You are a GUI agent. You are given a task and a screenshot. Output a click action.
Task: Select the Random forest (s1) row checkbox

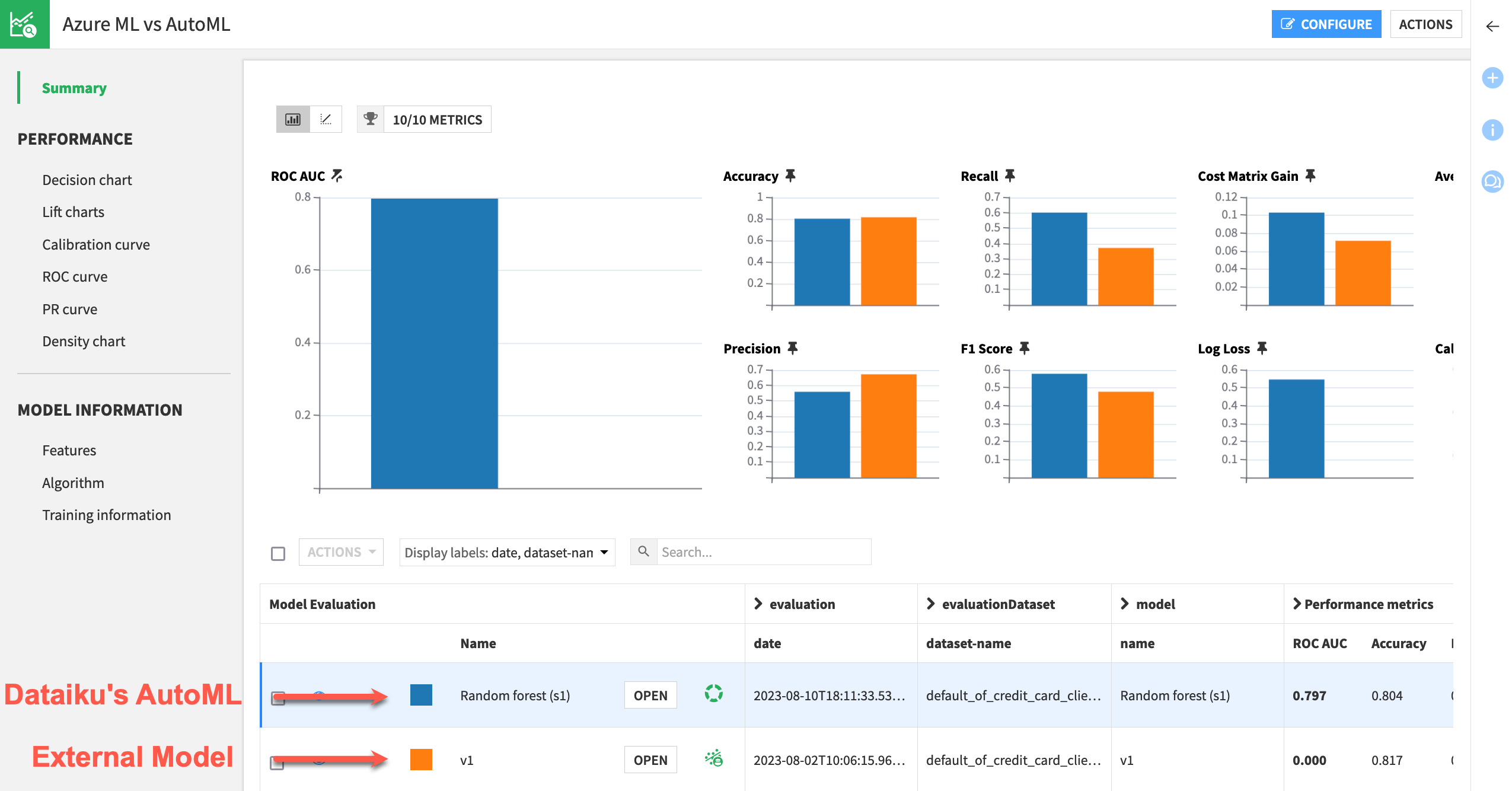277,698
